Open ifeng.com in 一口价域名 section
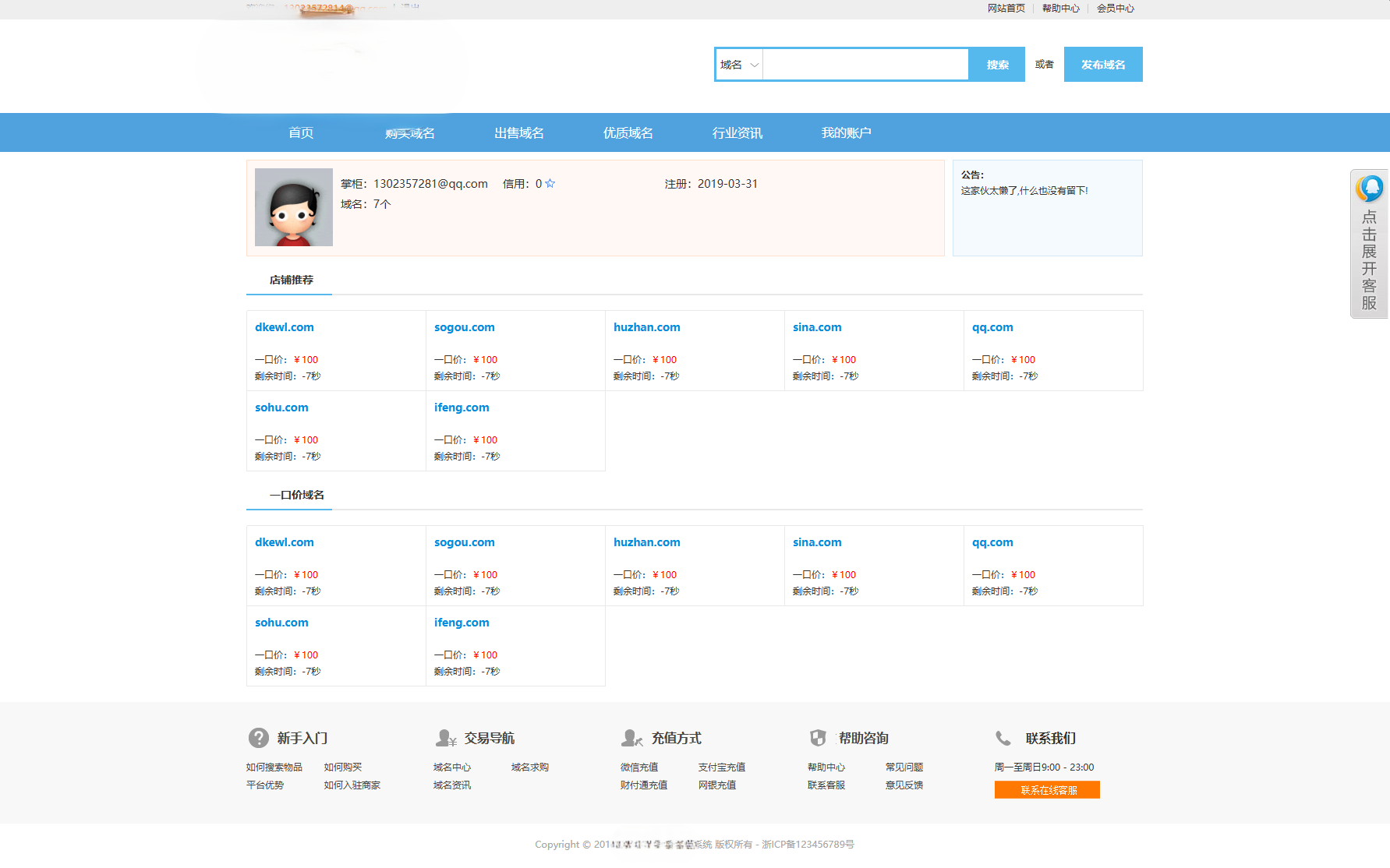Viewport: 1390px width, 868px height. [462, 623]
